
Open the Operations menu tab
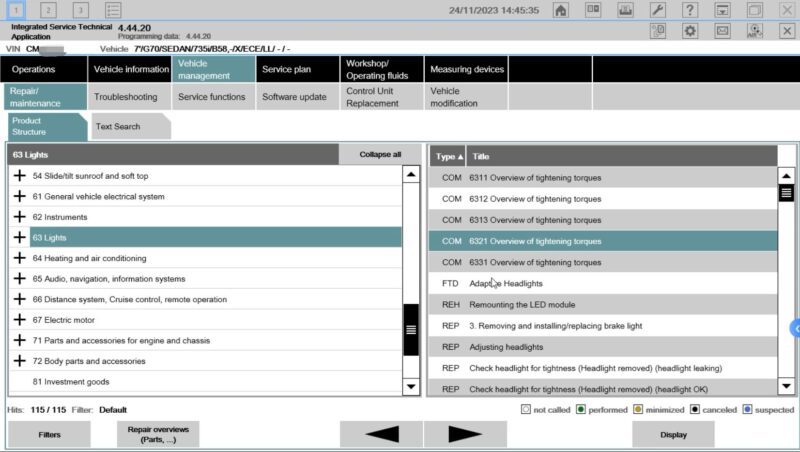44,69
